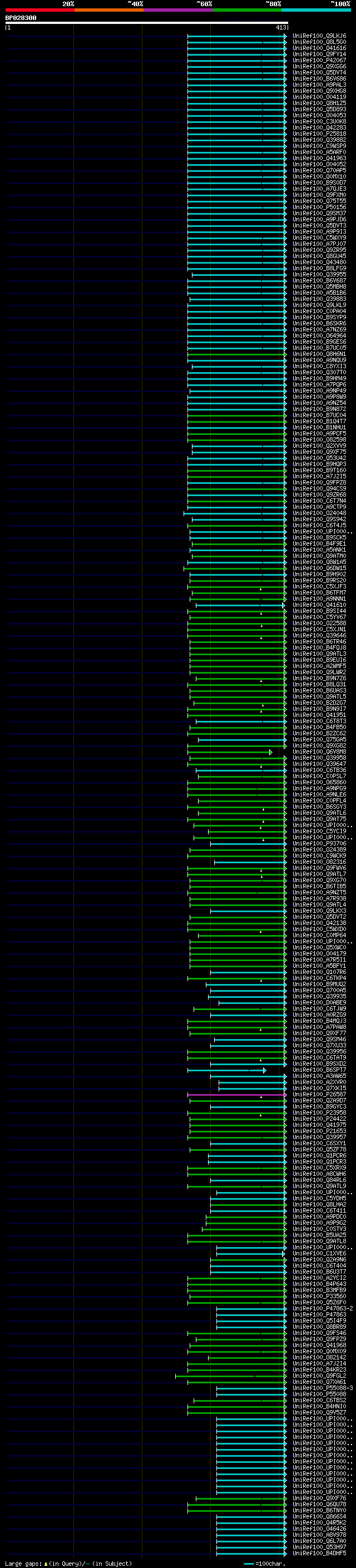Open hit UniRef100_Q9LKJ6
The height and width of the screenshot is (1568, 356).
(319, 36)
